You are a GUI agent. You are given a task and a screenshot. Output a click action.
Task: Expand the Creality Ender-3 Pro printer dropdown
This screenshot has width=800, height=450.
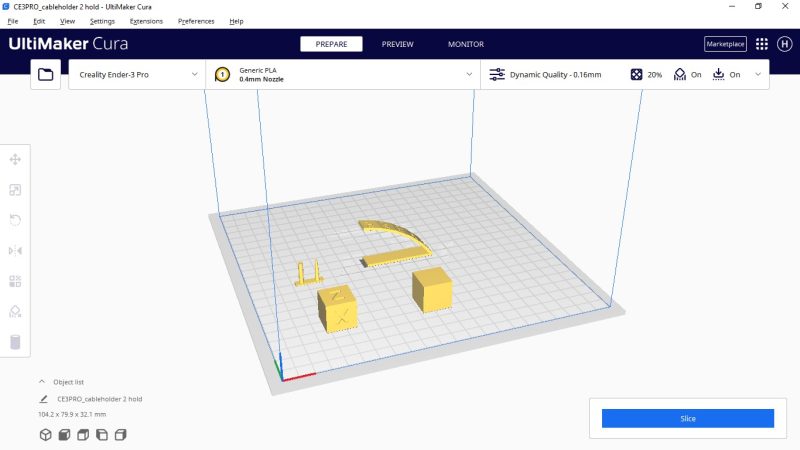[x=193, y=74]
